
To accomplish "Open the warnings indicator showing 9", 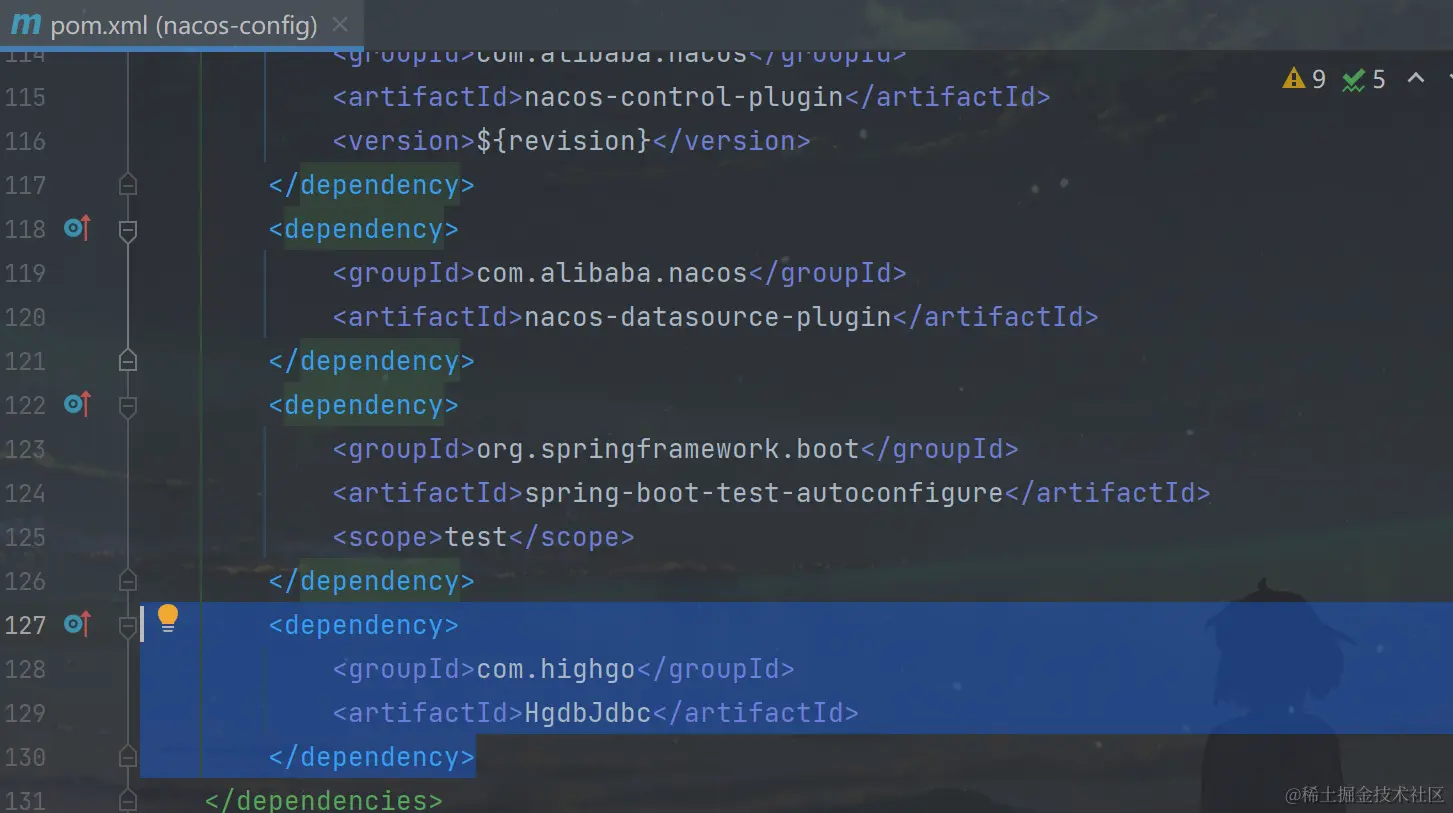I will 1304,79.
